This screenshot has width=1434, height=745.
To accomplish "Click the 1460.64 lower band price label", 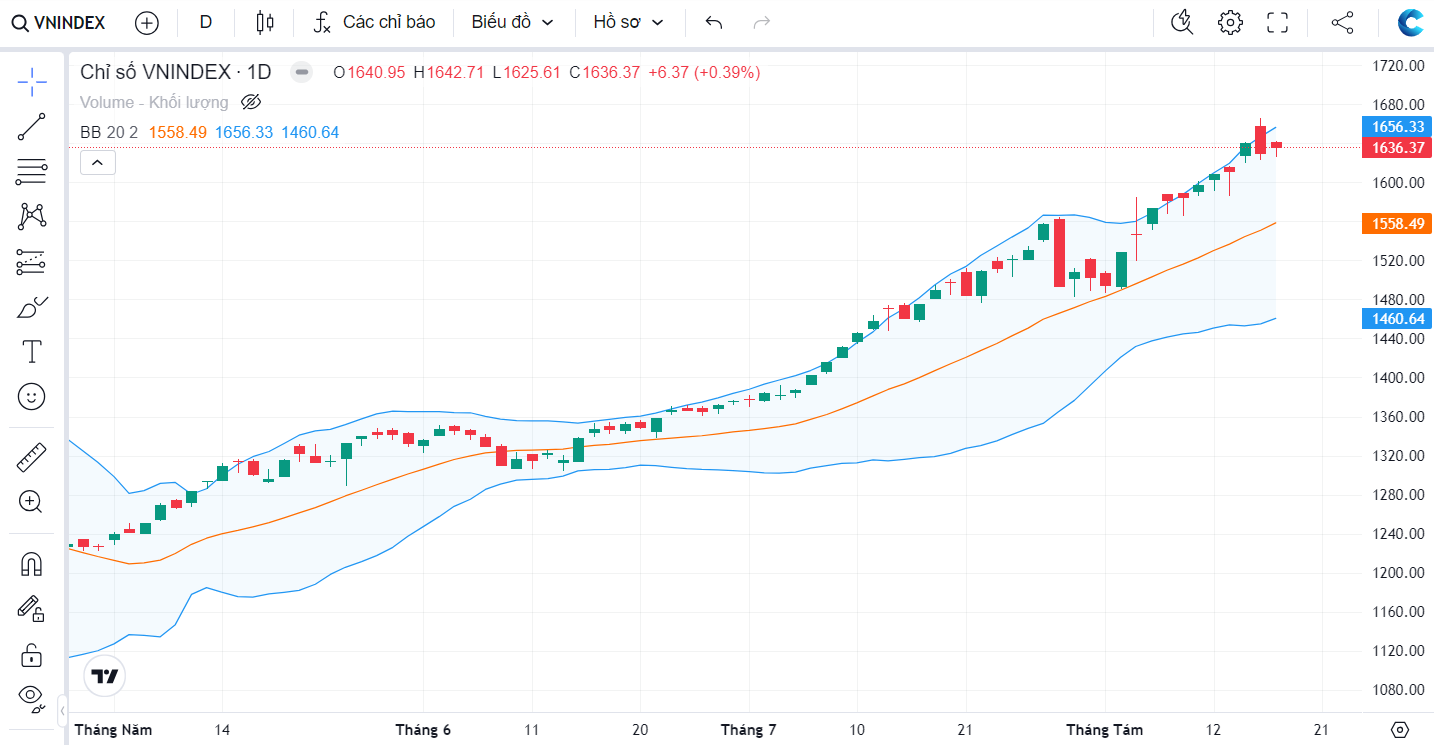I will tap(1397, 319).
